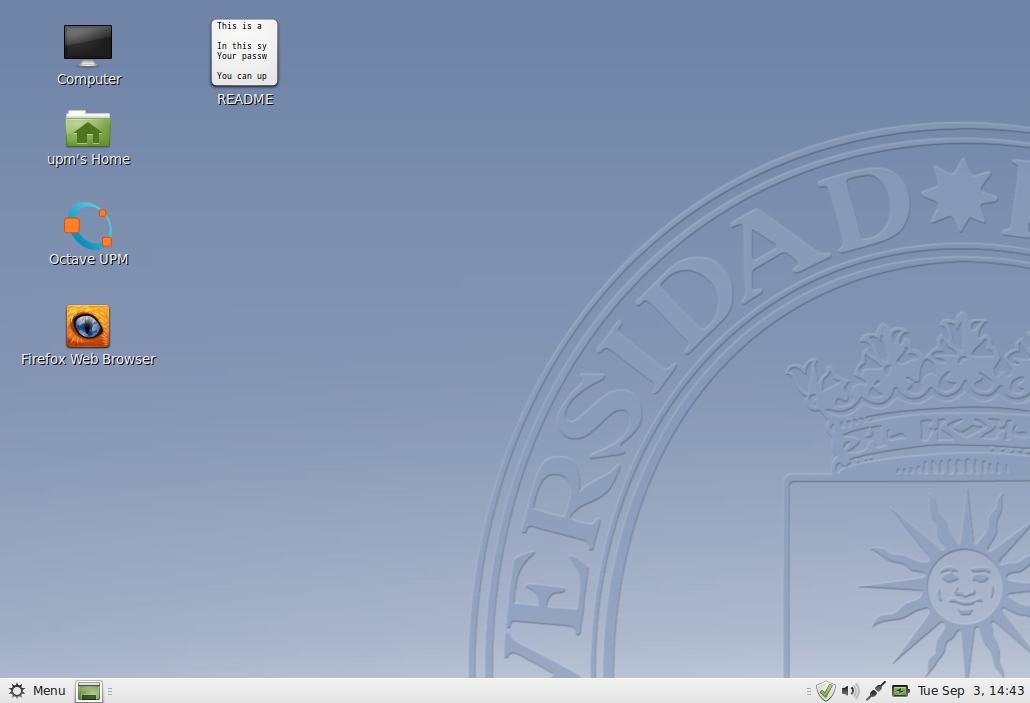Click the battery power indicator icon
Viewport: 1030px width, 703px height.
click(901, 691)
